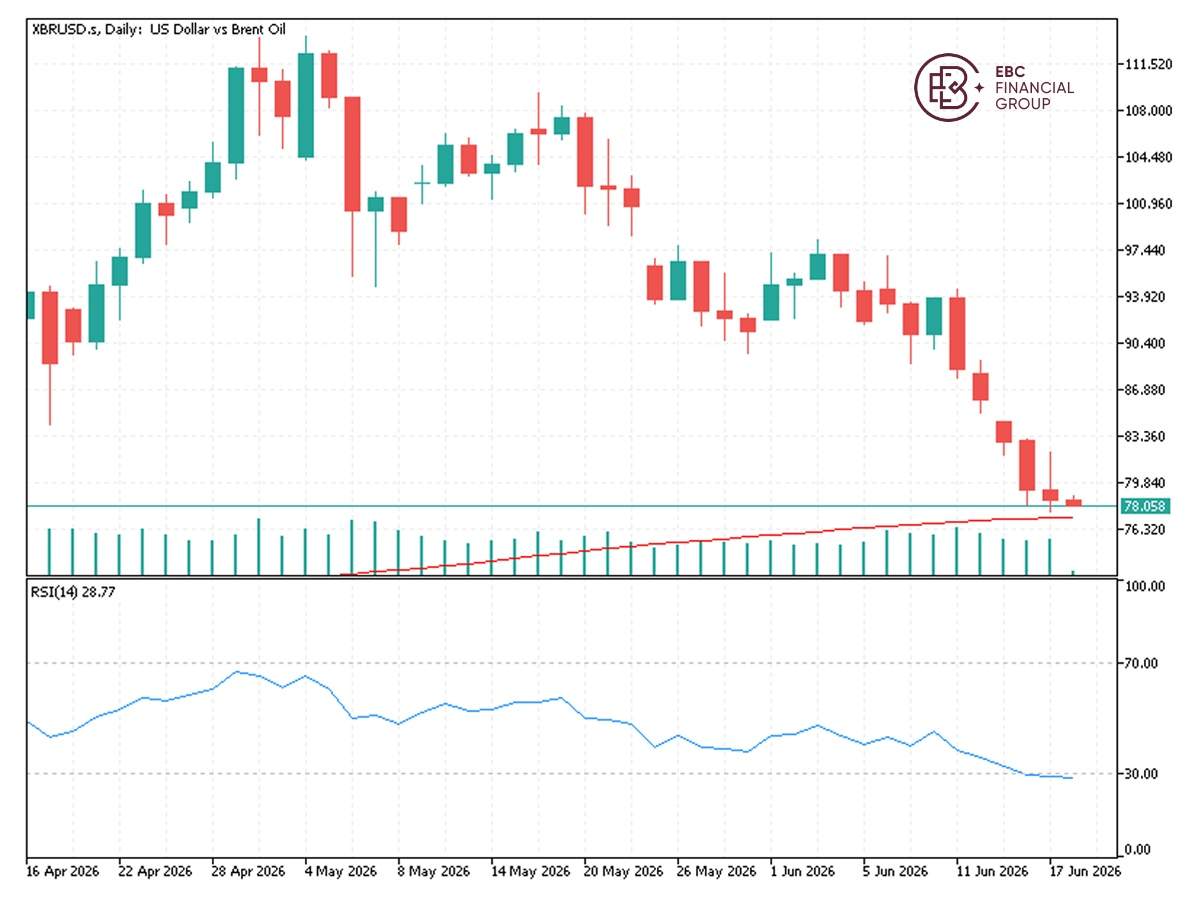Click the 28 Apr 2026 date label
The image size is (1200, 903).
[x=246, y=872]
